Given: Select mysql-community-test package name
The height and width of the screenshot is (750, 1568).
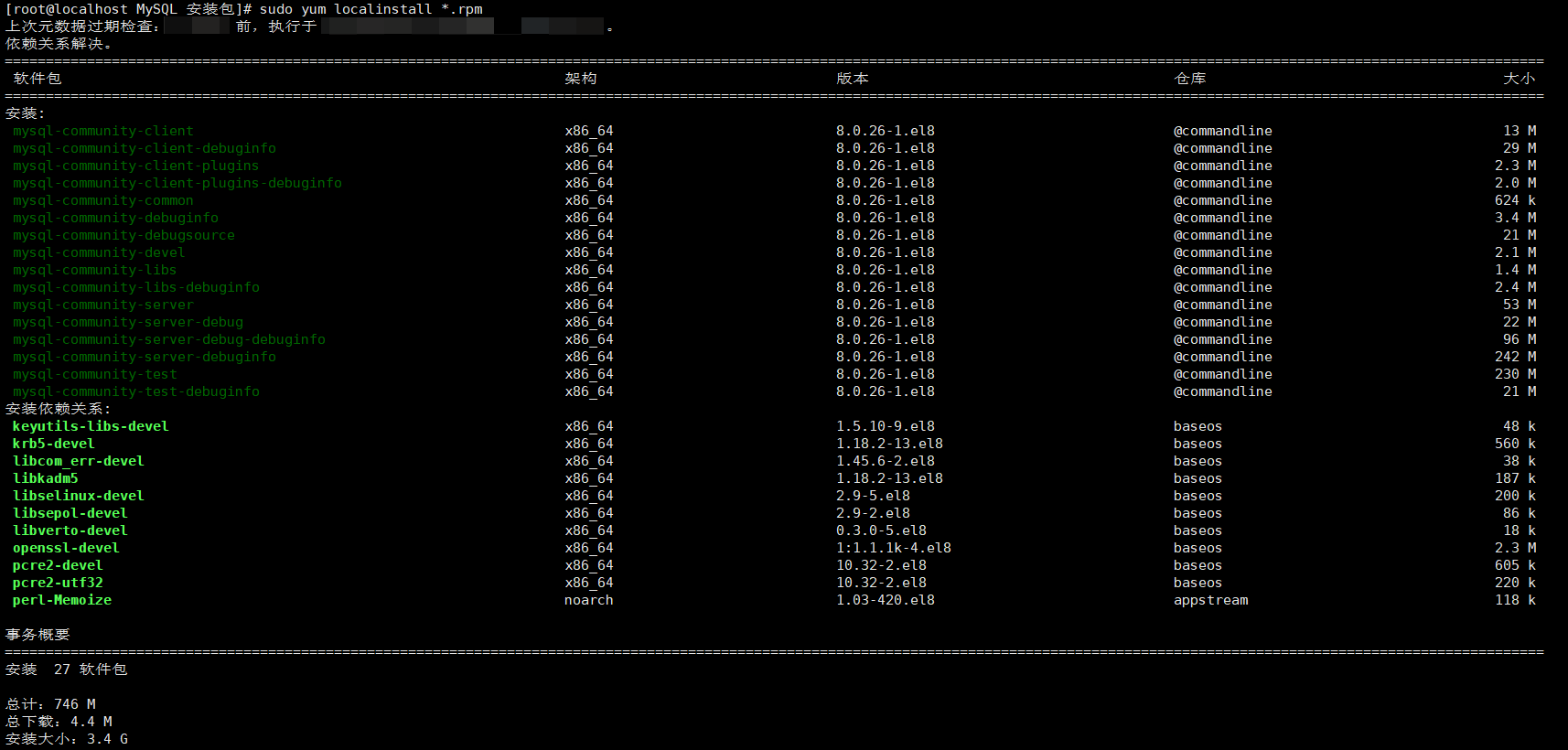Looking at the screenshot, I should coord(95,374).
